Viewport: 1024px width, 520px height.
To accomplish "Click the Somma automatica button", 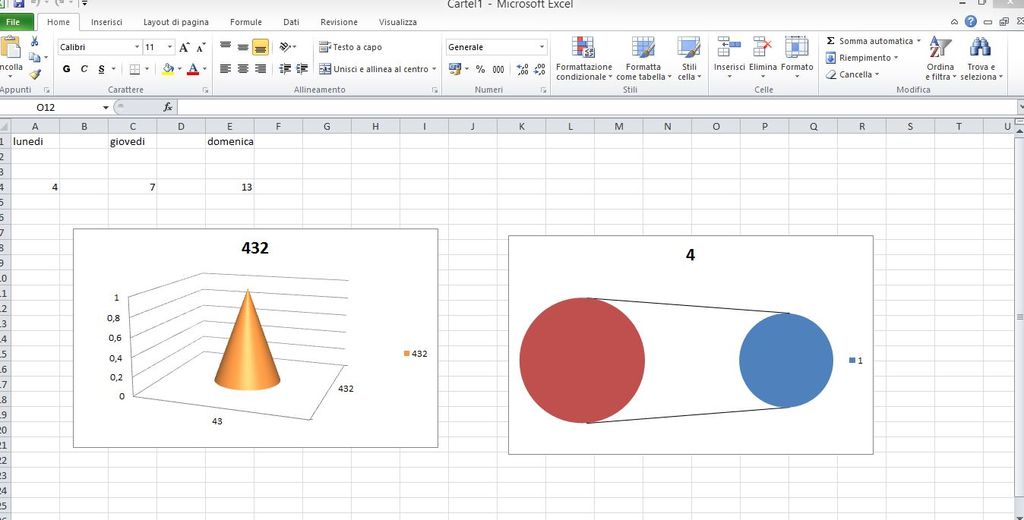I will pos(869,41).
